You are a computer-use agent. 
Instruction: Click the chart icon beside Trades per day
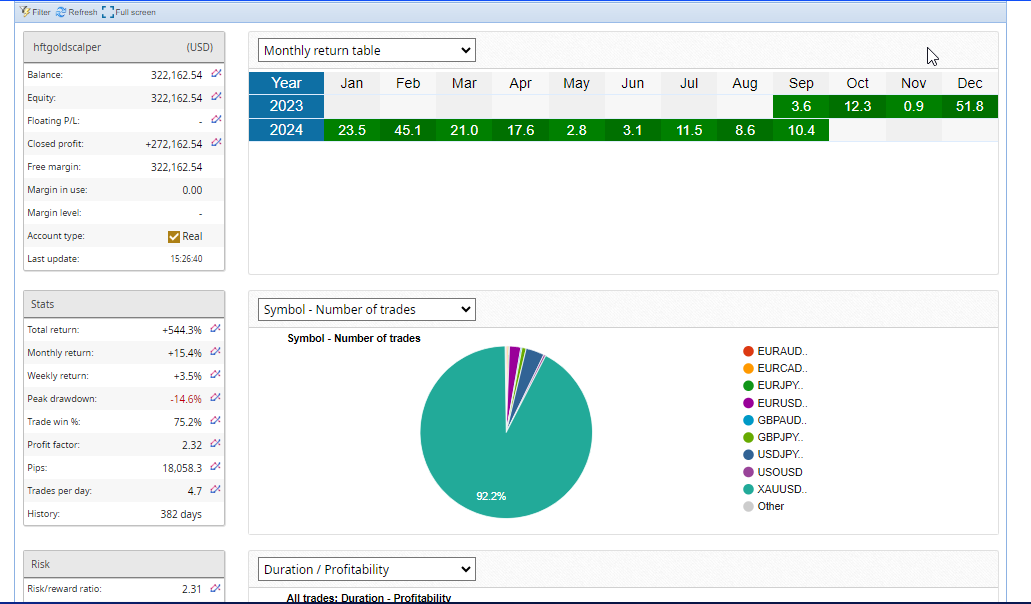[216, 490]
